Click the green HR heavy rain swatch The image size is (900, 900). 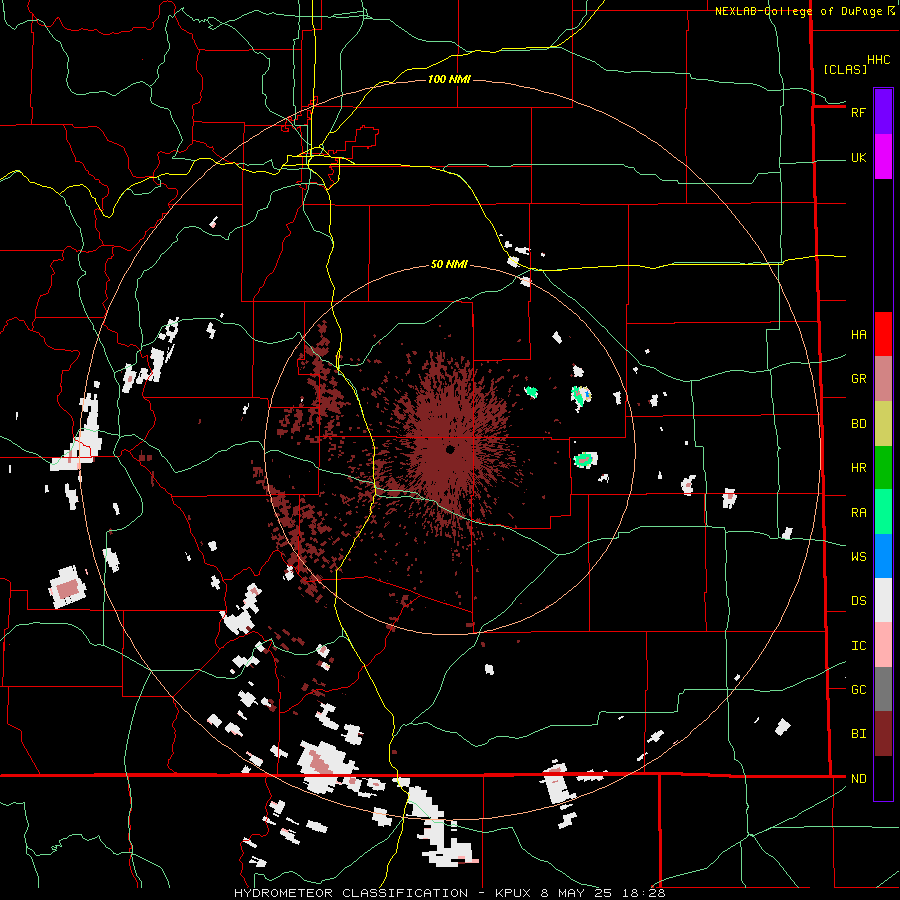click(x=883, y=467)
